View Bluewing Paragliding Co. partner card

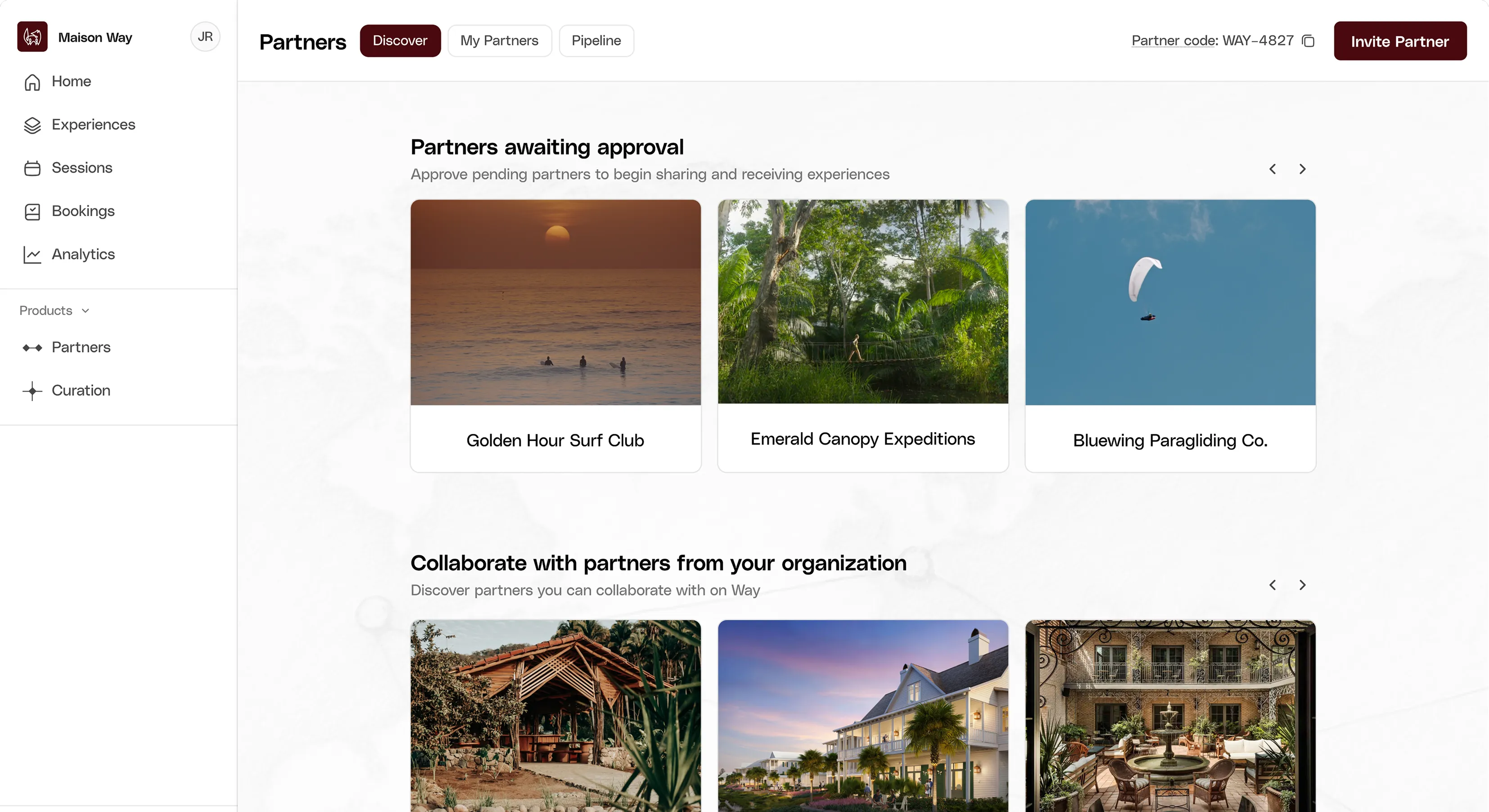[x=1169, y=335]
